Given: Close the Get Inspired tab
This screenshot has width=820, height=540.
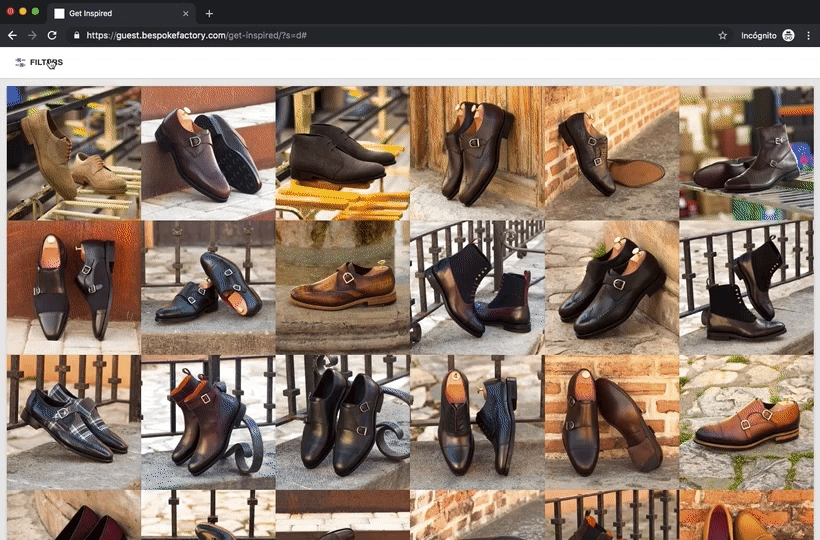Looking at the screenshot, I should coord(186,14).
